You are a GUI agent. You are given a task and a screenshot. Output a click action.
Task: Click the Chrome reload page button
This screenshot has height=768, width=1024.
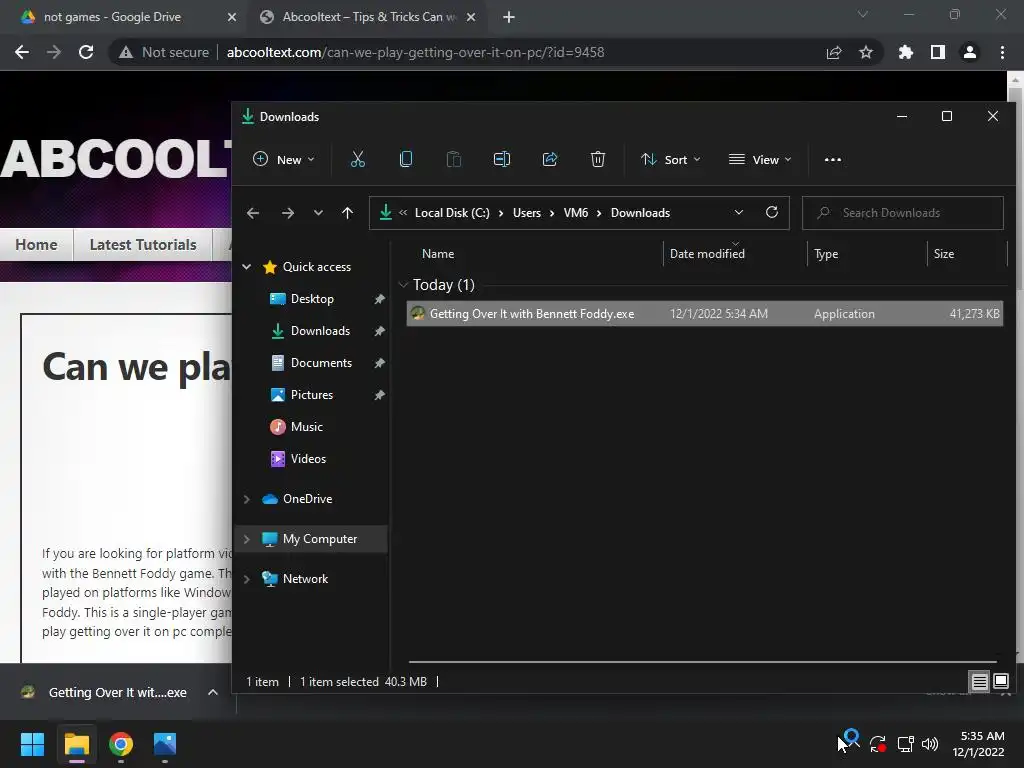point(86,52)
